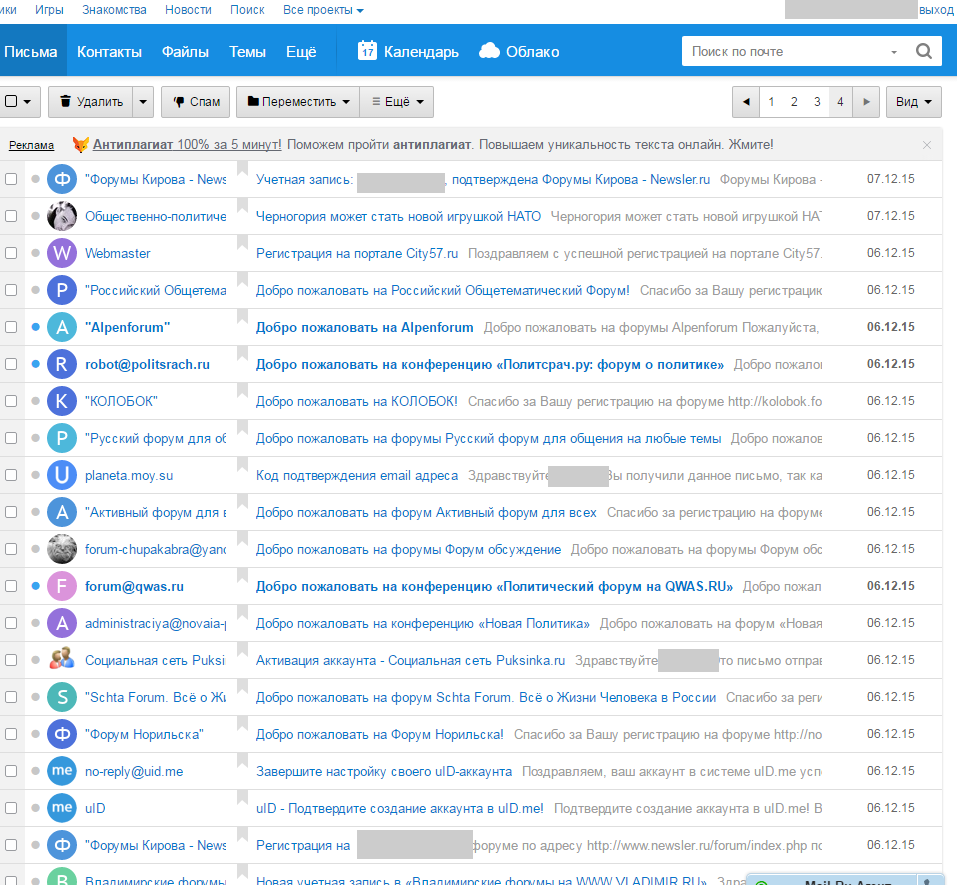Go to the previous page arrow
Screen dimensions: 957x885
(746, 102)
